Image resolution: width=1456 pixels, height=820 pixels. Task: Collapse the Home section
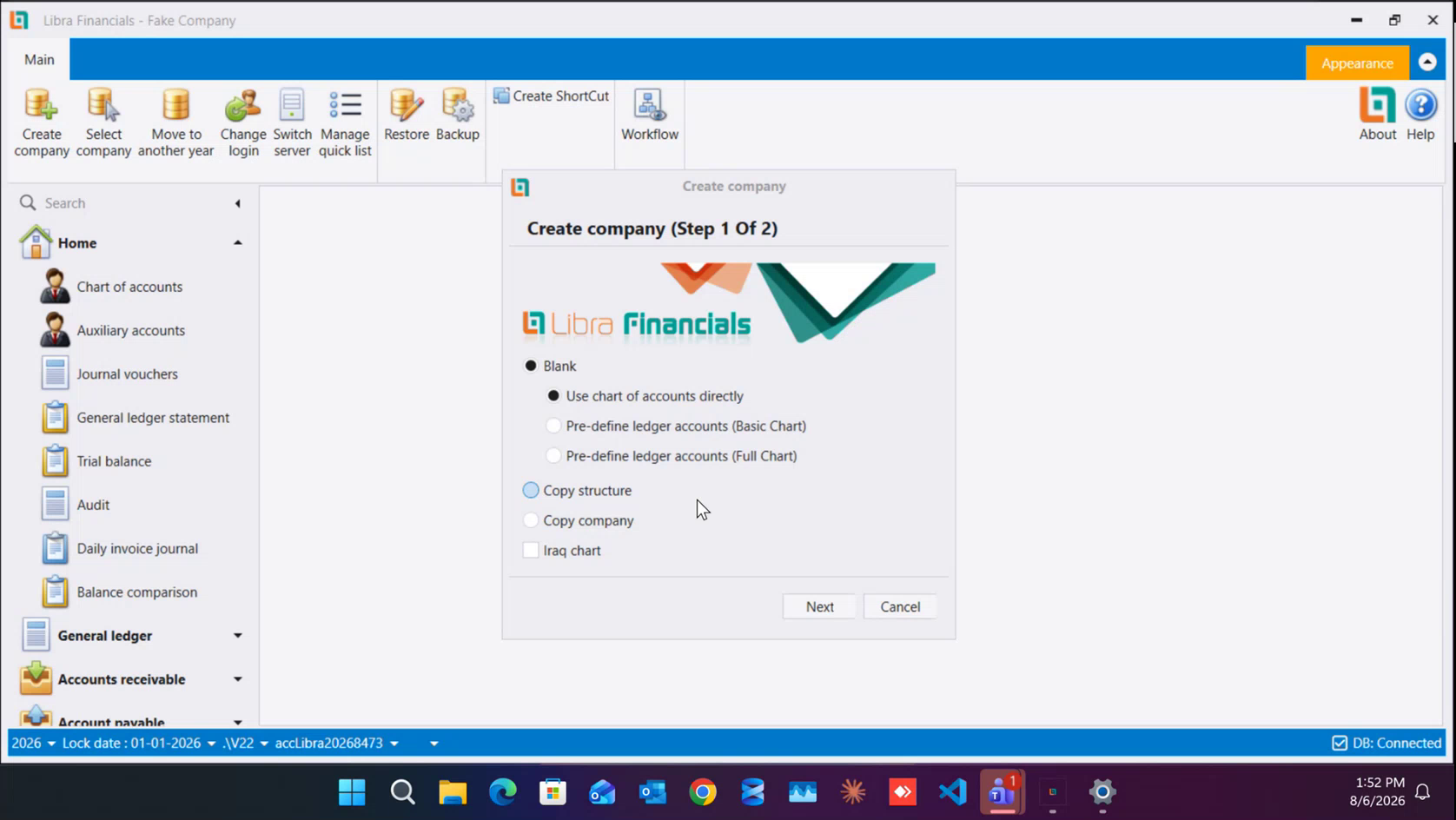(x=237, y=243)
